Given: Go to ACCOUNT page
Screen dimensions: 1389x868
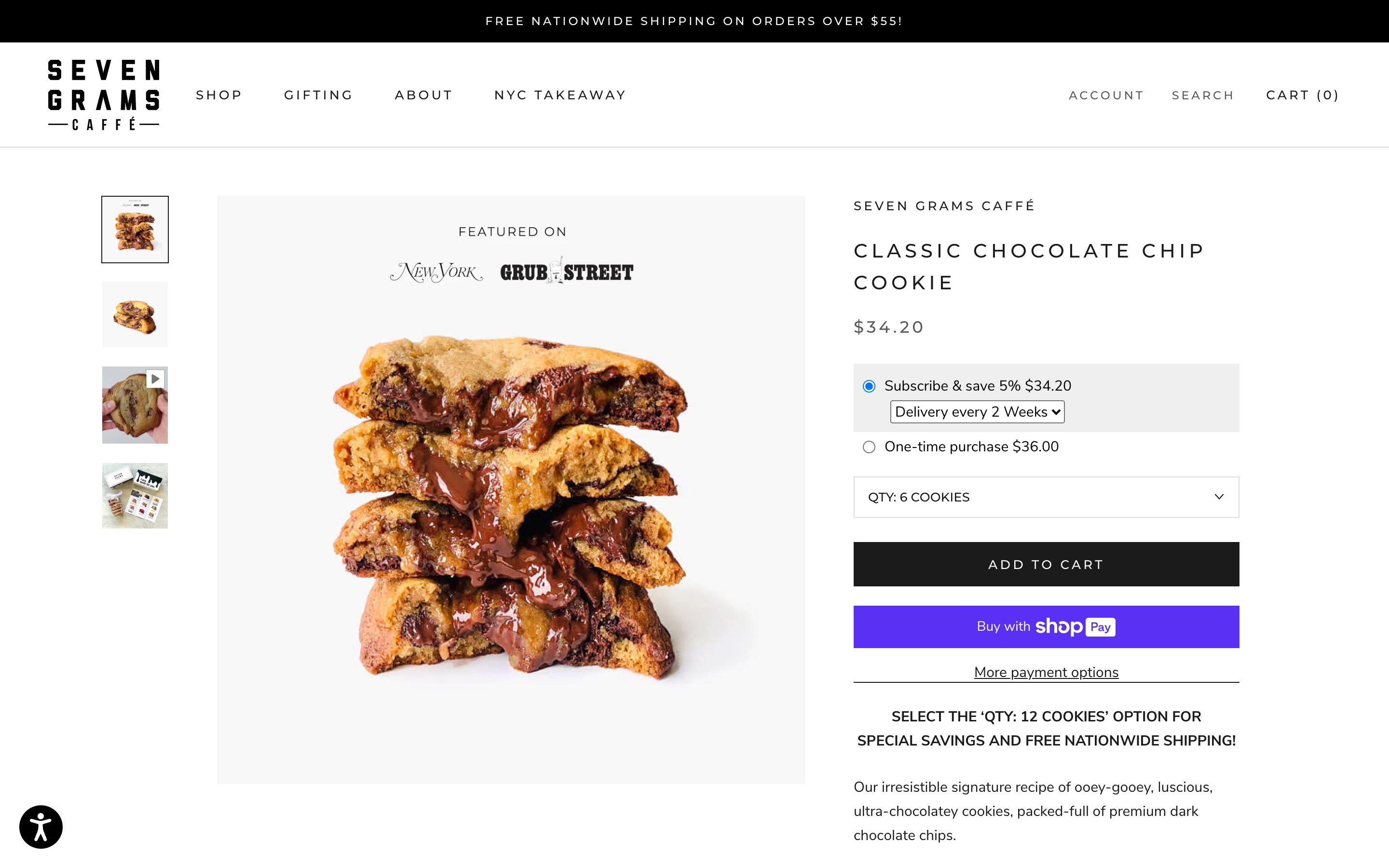Looking at the screenshot, I should click(x=1105, y=95).
